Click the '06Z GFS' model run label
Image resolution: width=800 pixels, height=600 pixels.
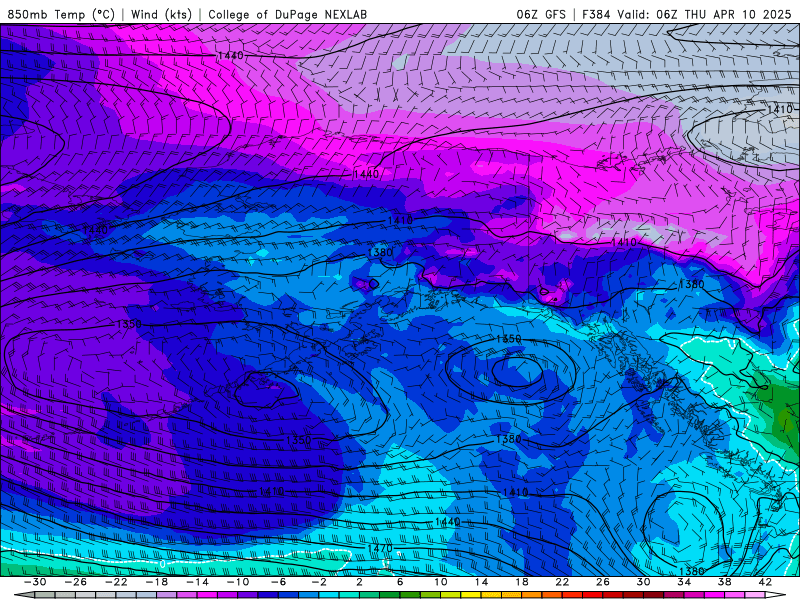[541, 14]
